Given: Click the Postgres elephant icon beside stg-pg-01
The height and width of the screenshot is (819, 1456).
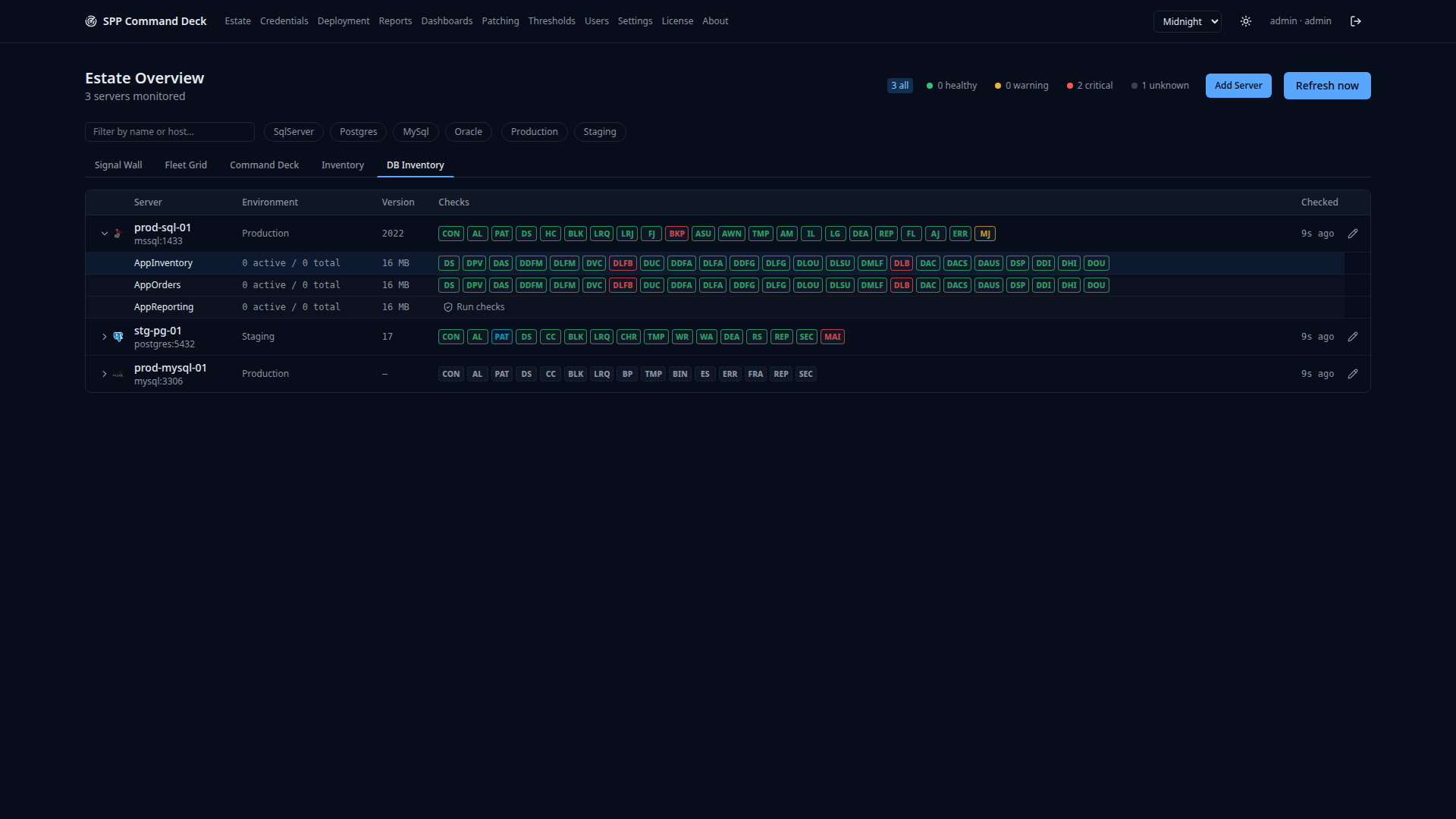Looking at the screenshot, I should click(x=118, y=337).
